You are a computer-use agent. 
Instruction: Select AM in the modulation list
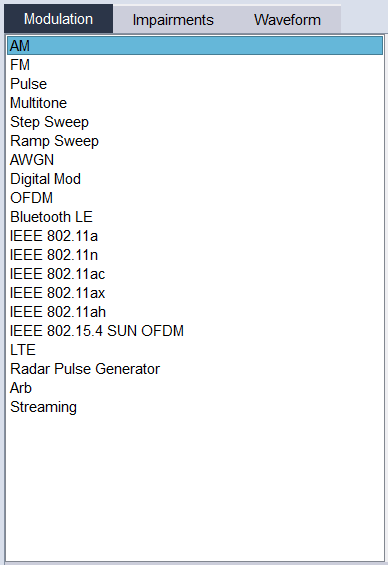tap(195, 46)
